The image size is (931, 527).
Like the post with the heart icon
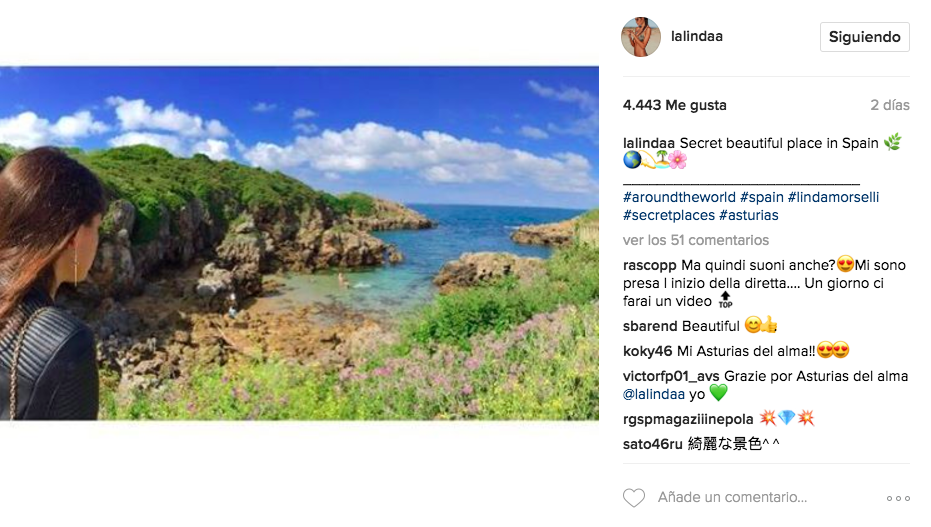(x=633, y=497)
